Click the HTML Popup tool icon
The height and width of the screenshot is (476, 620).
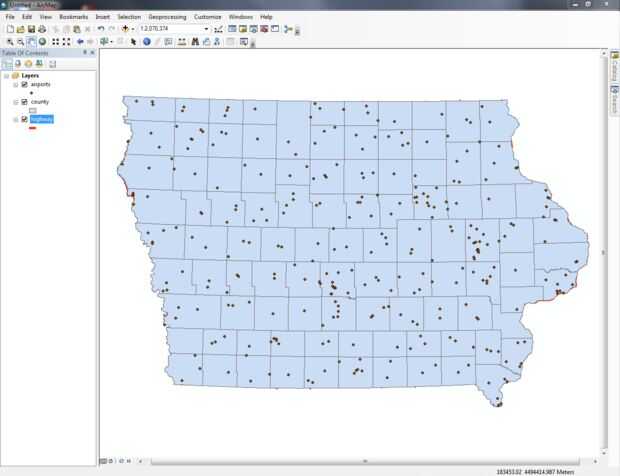(168, 42)
